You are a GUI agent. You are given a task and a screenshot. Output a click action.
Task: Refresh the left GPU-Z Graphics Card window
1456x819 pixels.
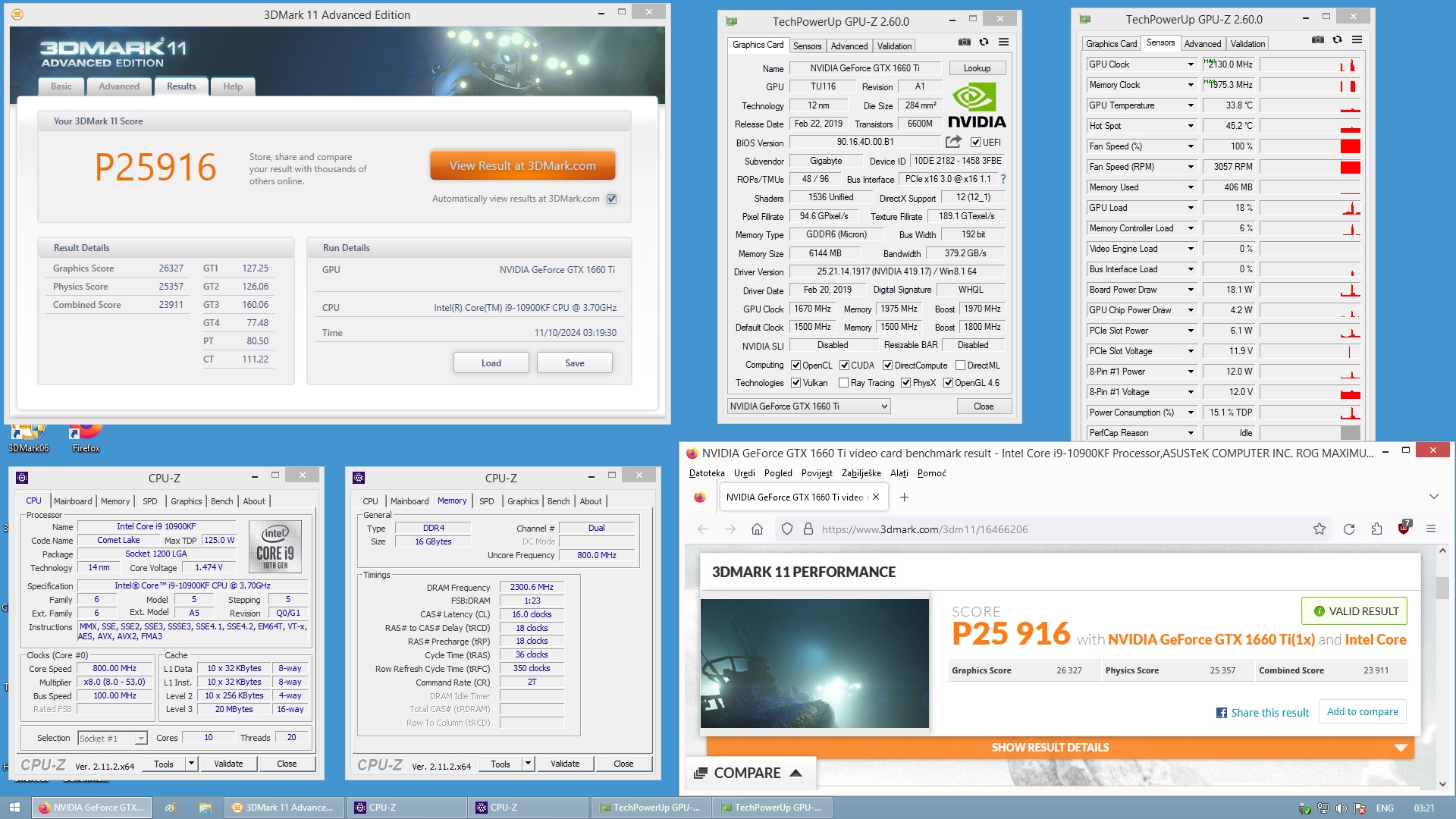[984, 42]
